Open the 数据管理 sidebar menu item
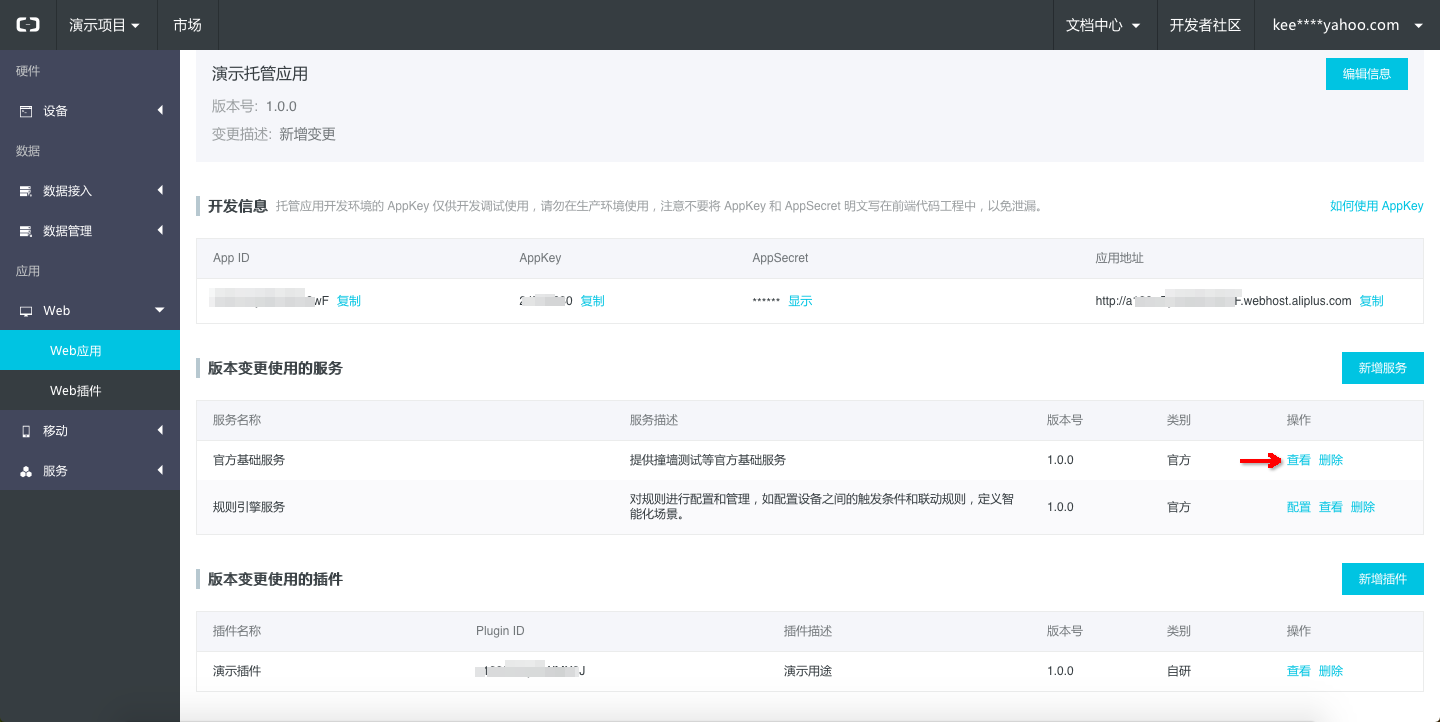 (x=90, y=231)
